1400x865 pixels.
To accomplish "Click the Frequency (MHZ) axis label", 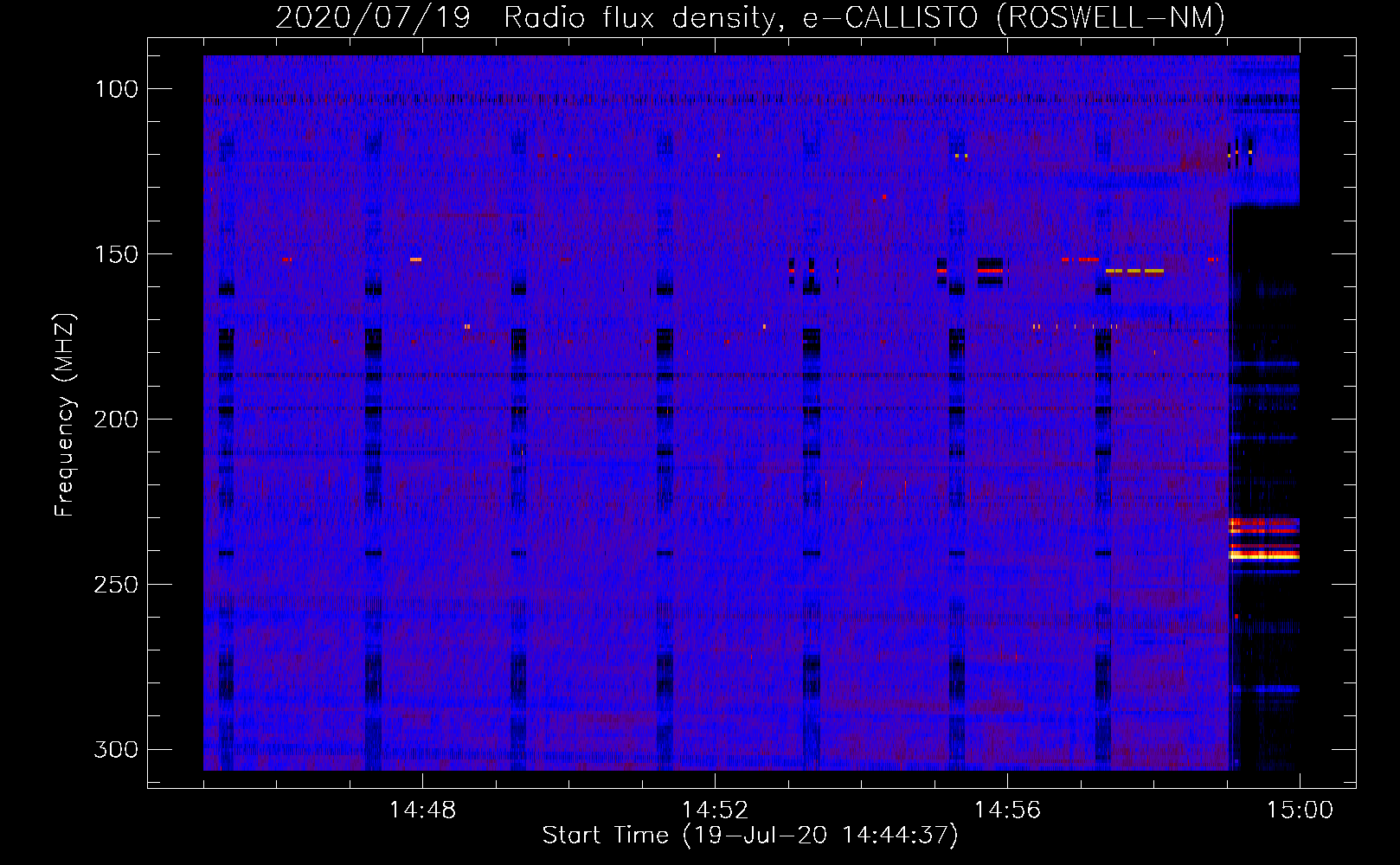I will 65,414.
